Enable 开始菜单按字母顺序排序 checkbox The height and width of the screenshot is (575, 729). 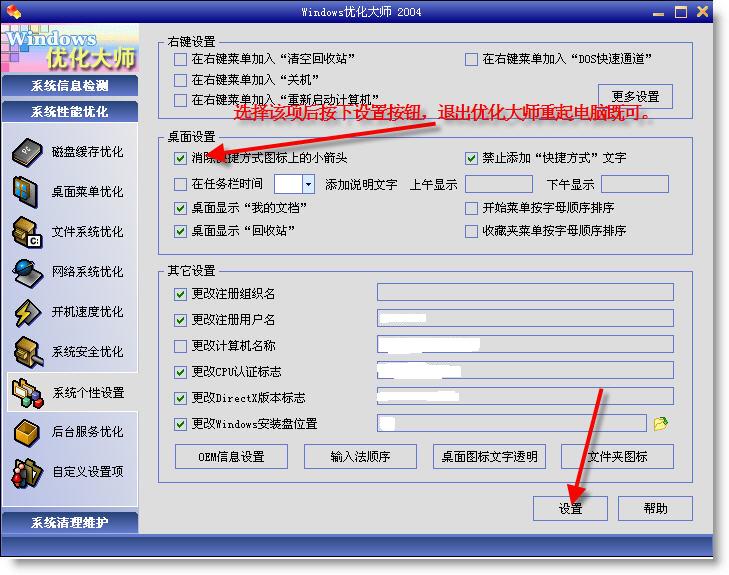pyautogui.click(x=471, y=208)
